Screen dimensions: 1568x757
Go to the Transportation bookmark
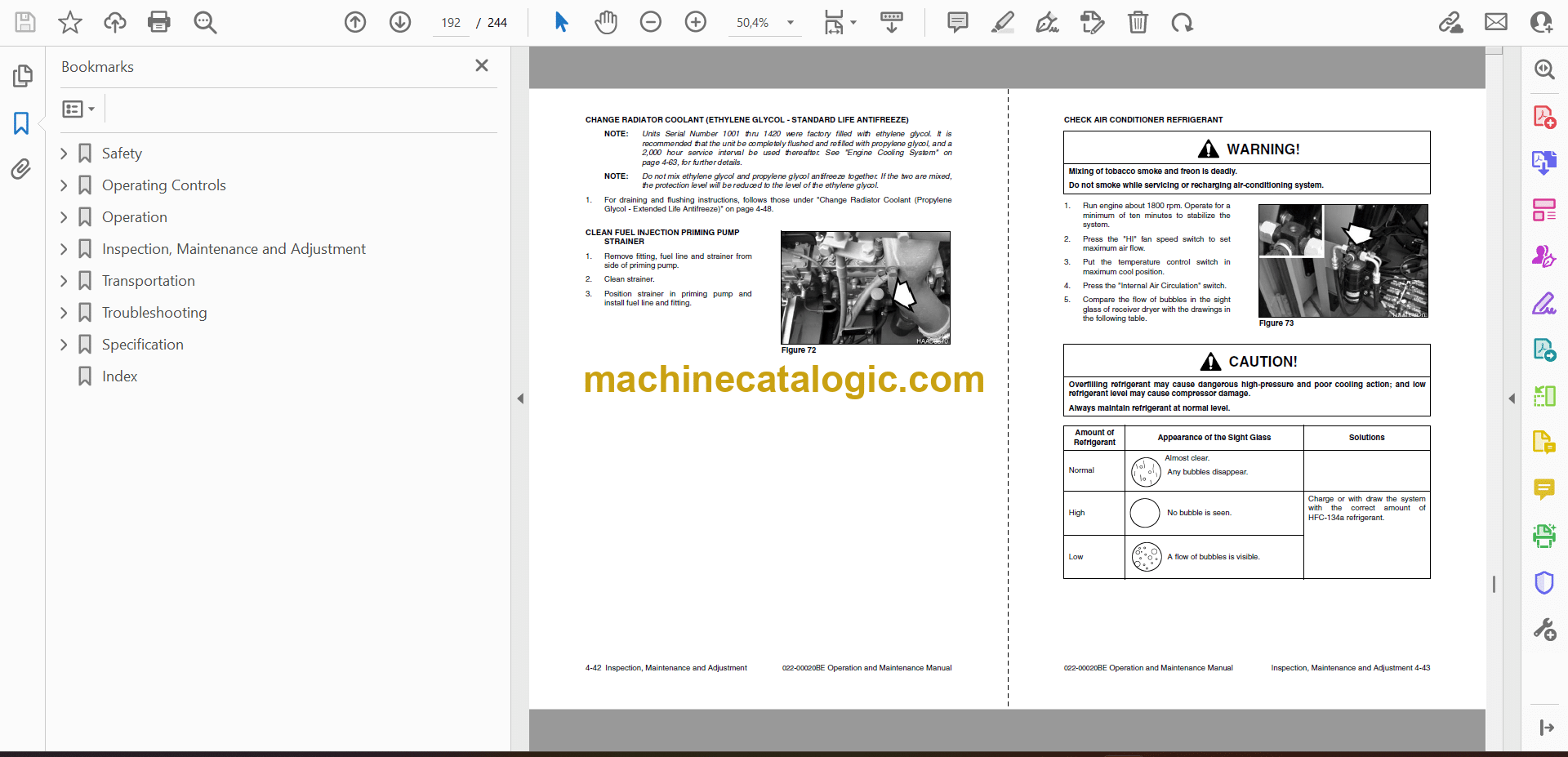tap(149, 281)
